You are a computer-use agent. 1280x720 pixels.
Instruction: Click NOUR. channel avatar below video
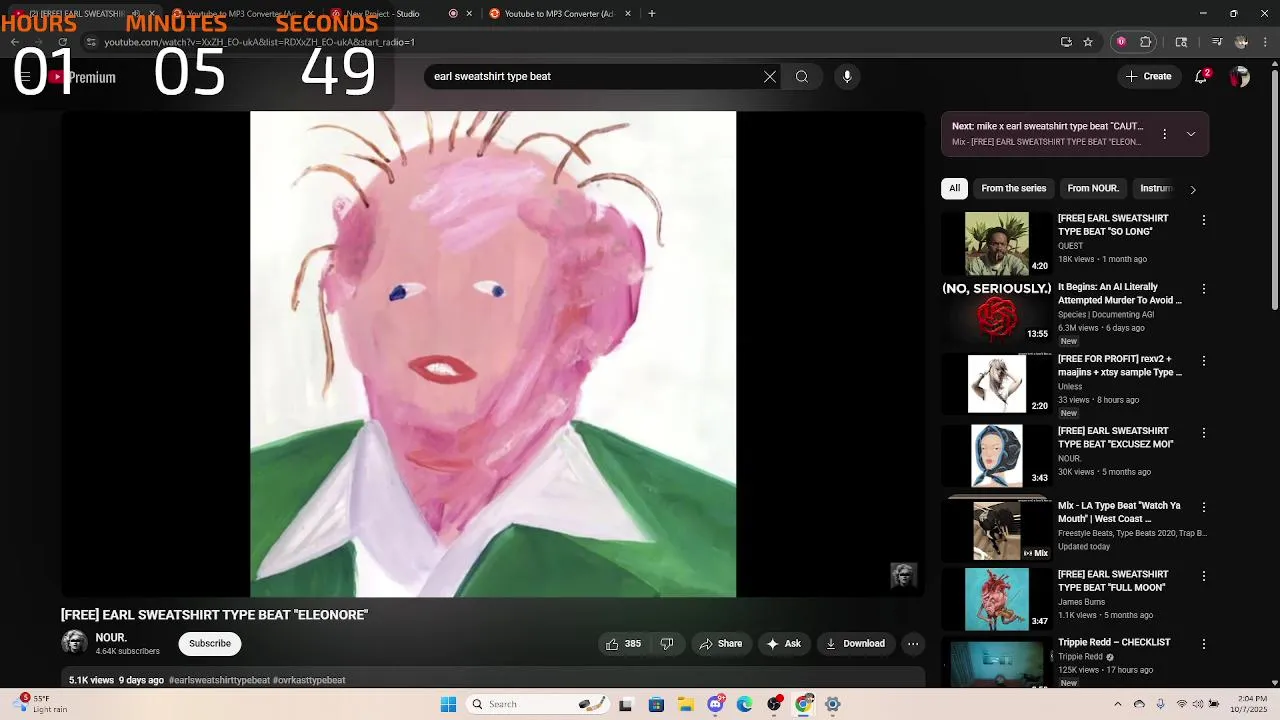pos(74,643)
